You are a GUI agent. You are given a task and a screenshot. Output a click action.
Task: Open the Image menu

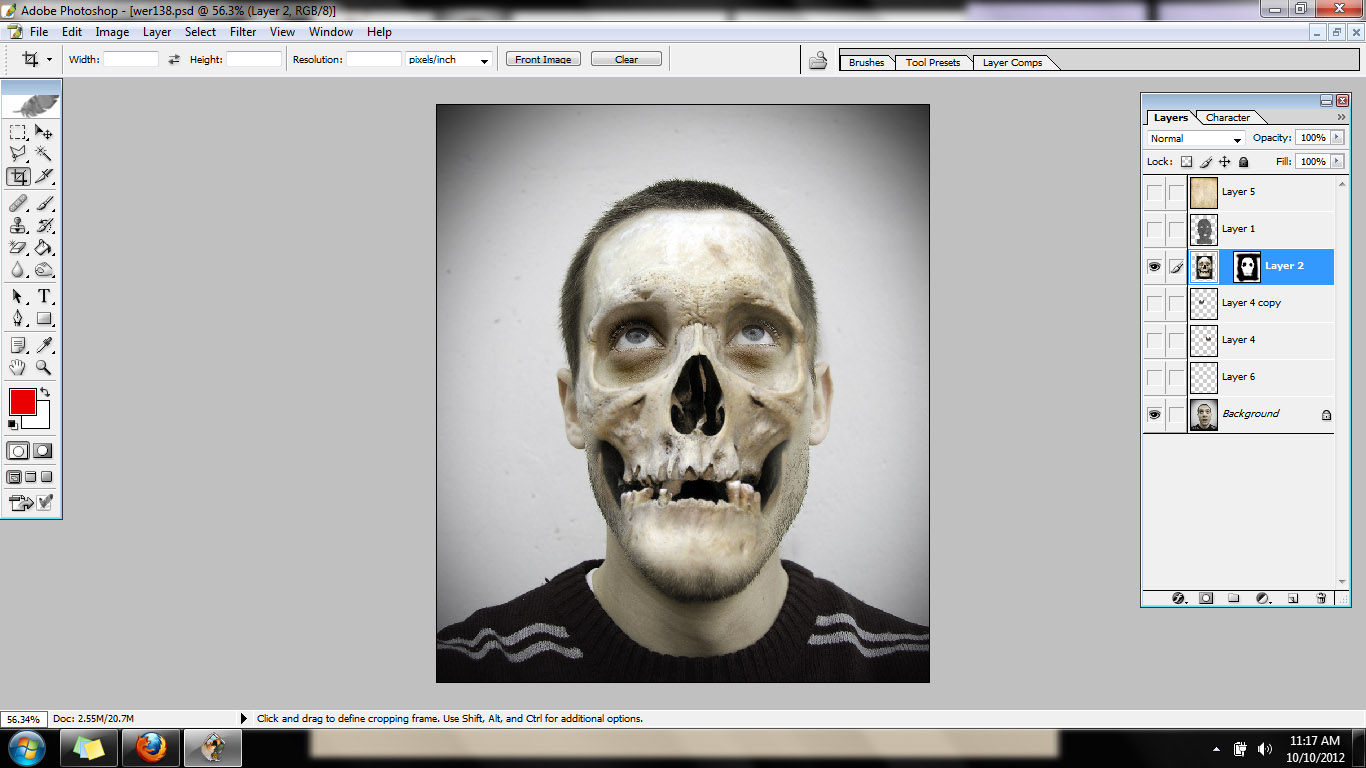[112, 32]
